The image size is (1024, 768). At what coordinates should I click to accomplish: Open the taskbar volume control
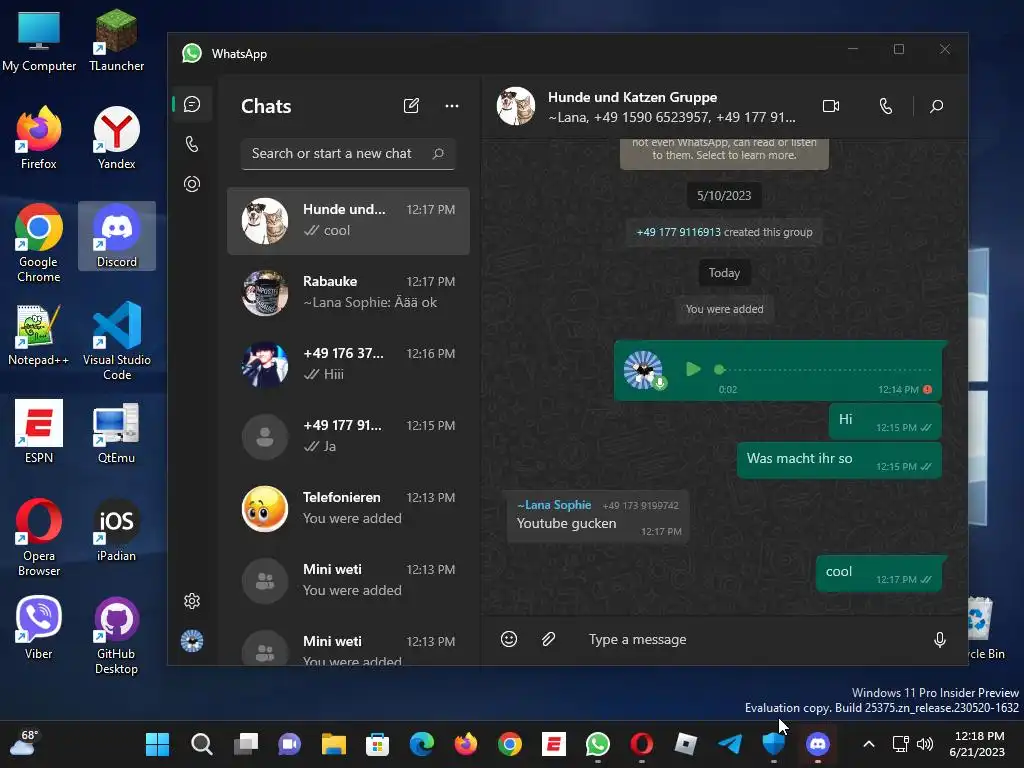925,744
